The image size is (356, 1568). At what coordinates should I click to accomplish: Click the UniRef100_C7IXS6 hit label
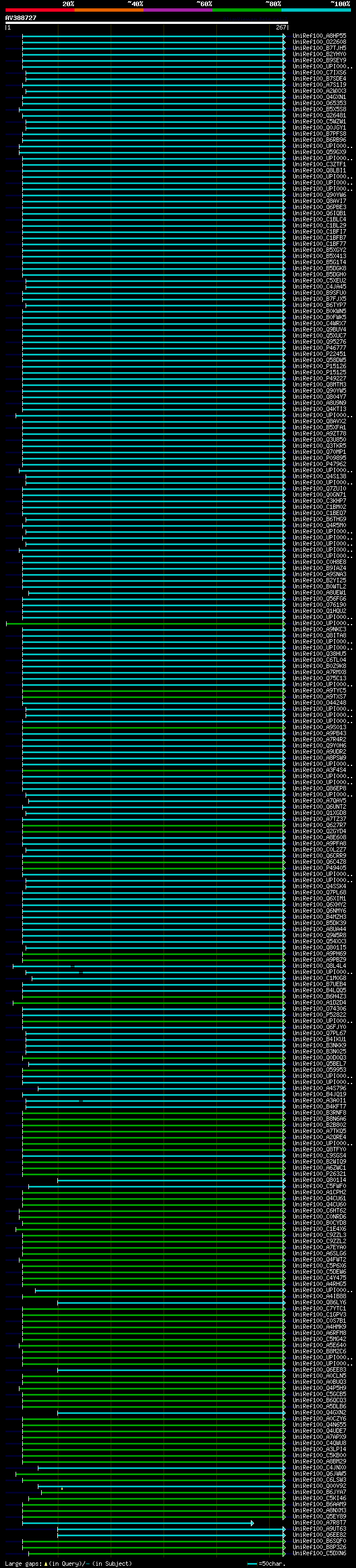pos(319,72)
